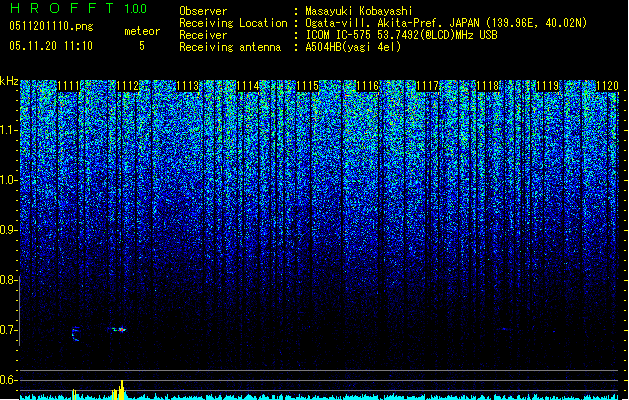Click the 1119 time marker
Screen dimensions: 629x400
[x=548, y=86]
